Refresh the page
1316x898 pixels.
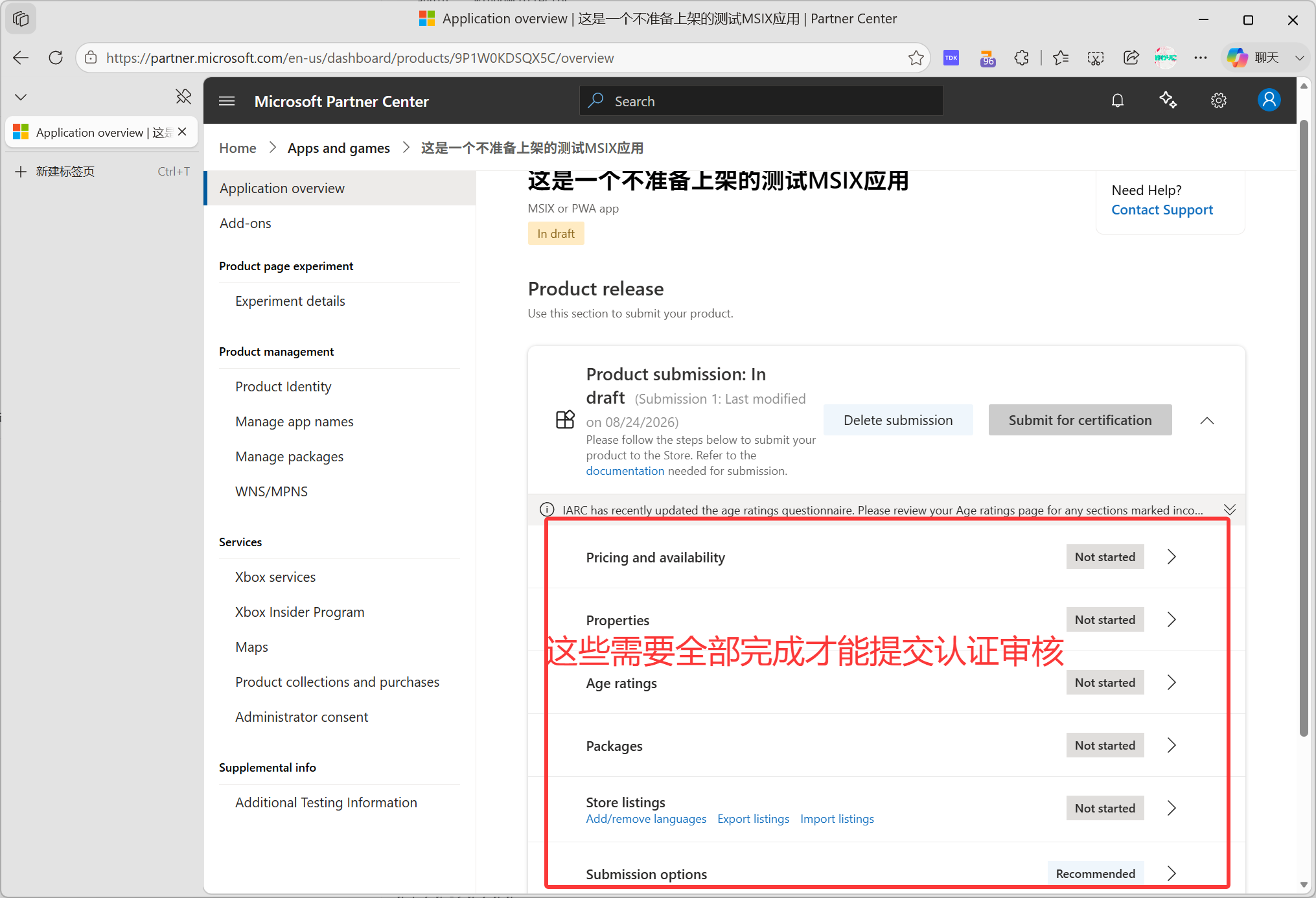point(56,58)
